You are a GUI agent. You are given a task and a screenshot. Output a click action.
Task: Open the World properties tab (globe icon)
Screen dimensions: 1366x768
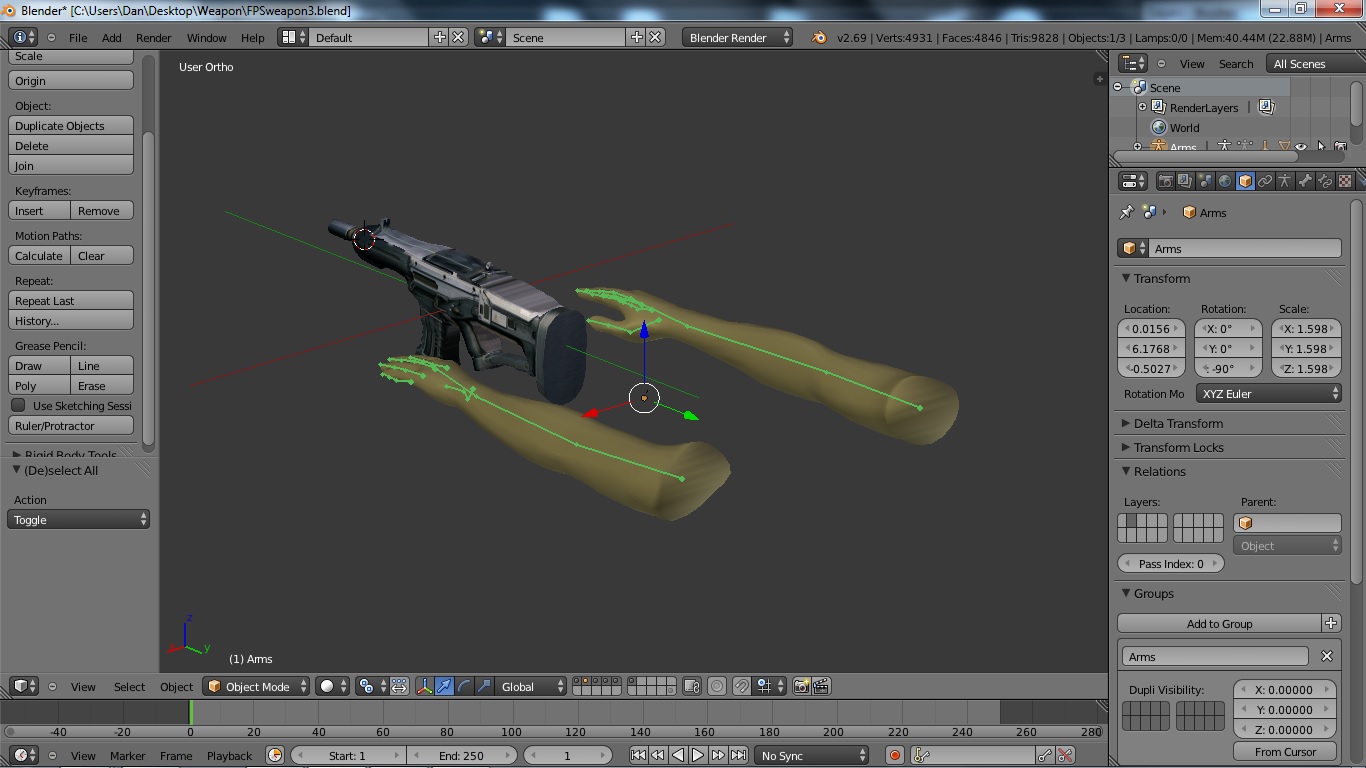click(1225, 181)
